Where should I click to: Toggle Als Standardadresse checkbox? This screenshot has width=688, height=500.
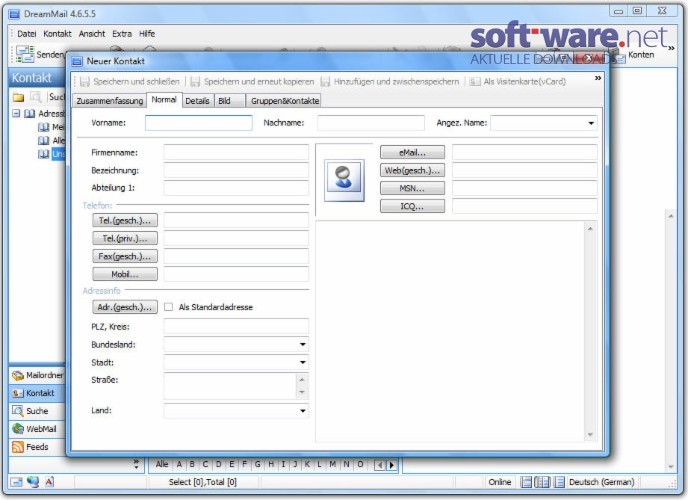point(168,307)
